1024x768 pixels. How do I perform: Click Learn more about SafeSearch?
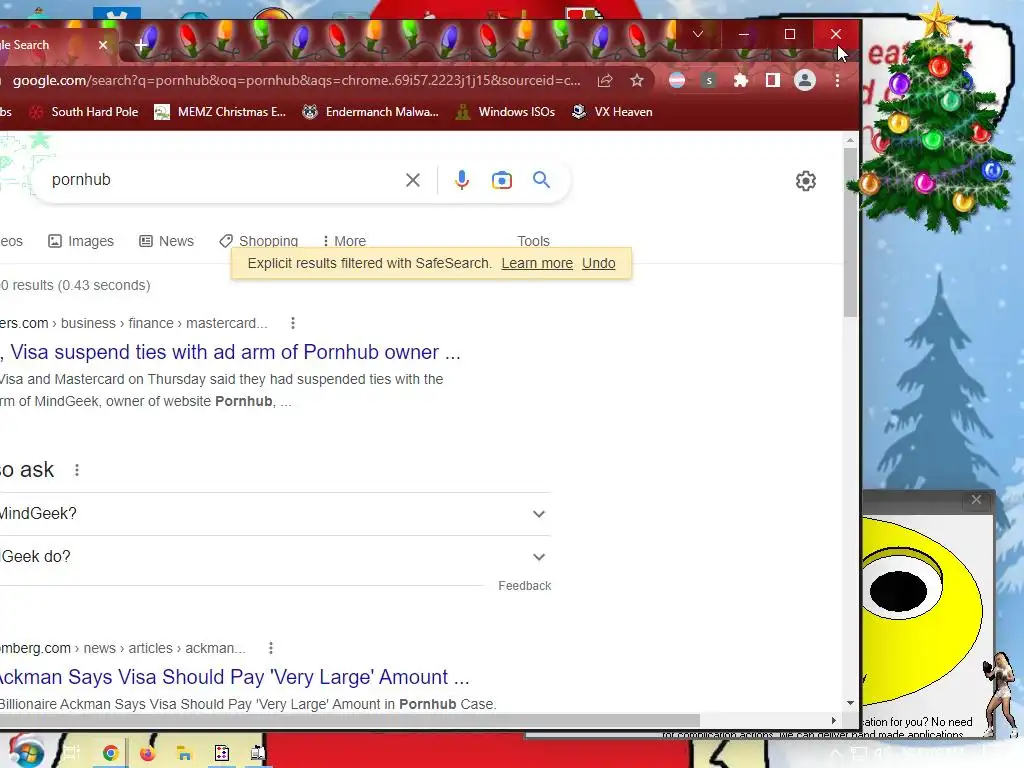(537, 263)
